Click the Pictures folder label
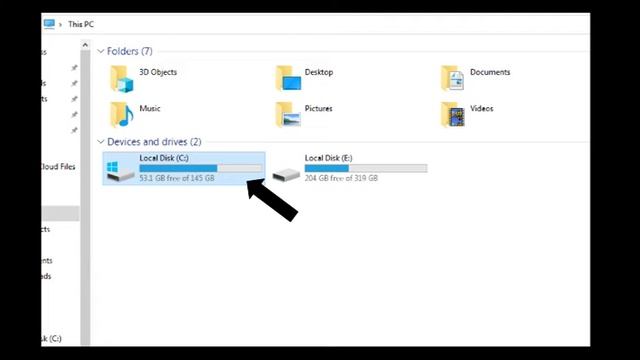The width and height of the screenshot is (640, 360). tap(318, 109)
